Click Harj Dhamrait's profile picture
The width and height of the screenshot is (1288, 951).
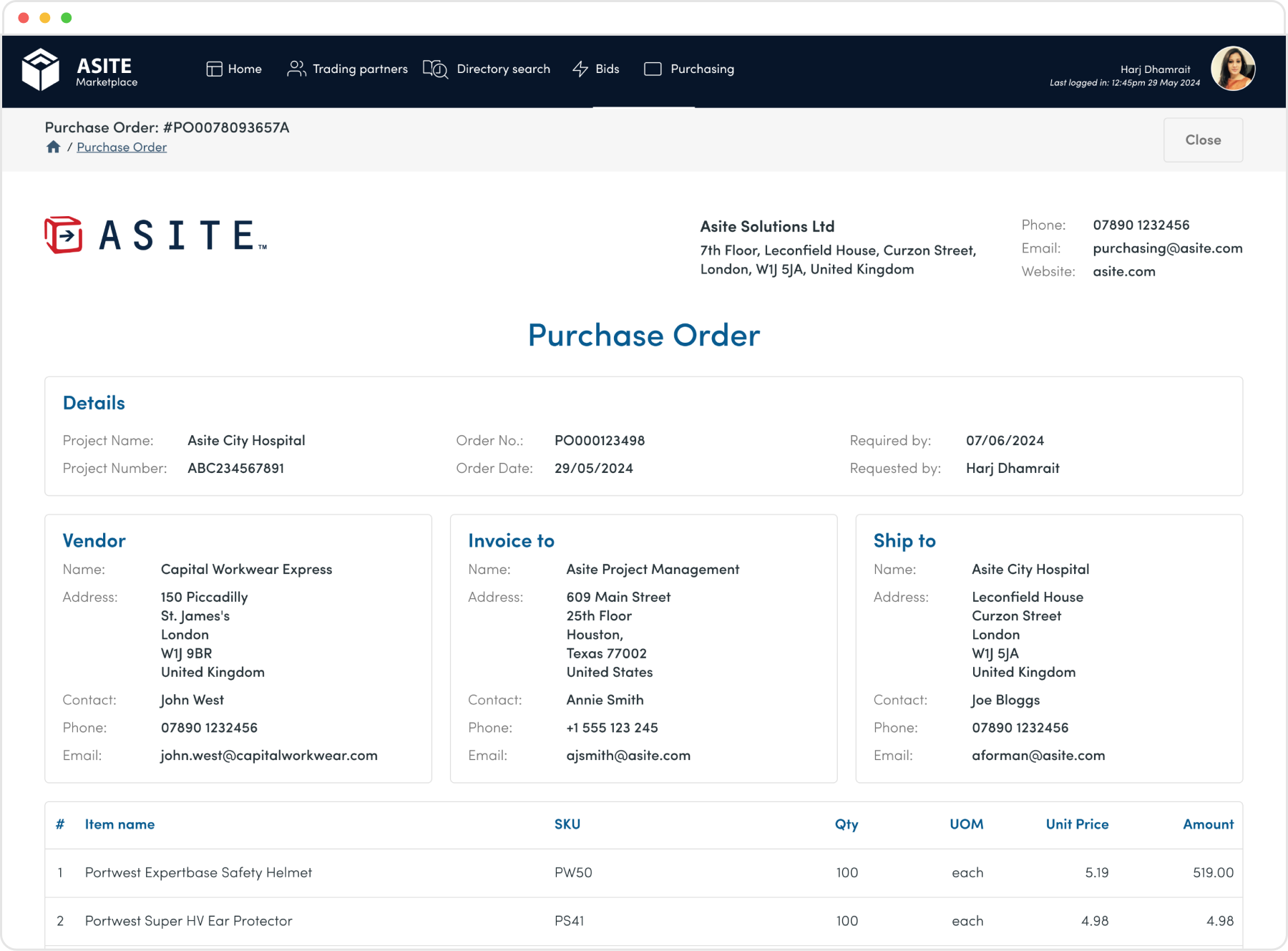pyautogui.click(x=1232, y=69)
